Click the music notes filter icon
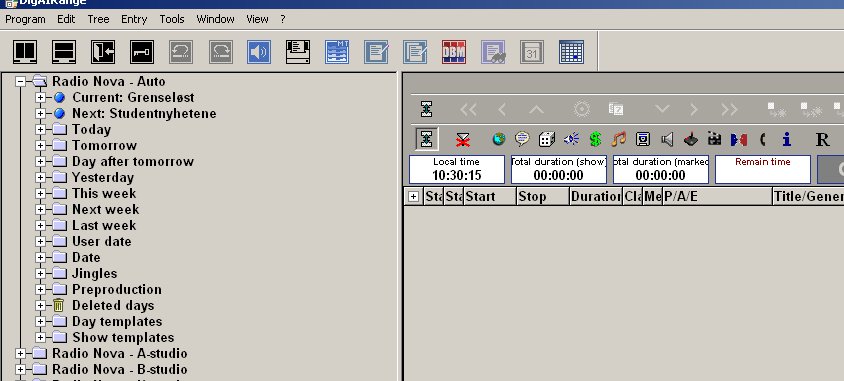The width and height of the screenshot is (844, 381). (x=618, y=139)
